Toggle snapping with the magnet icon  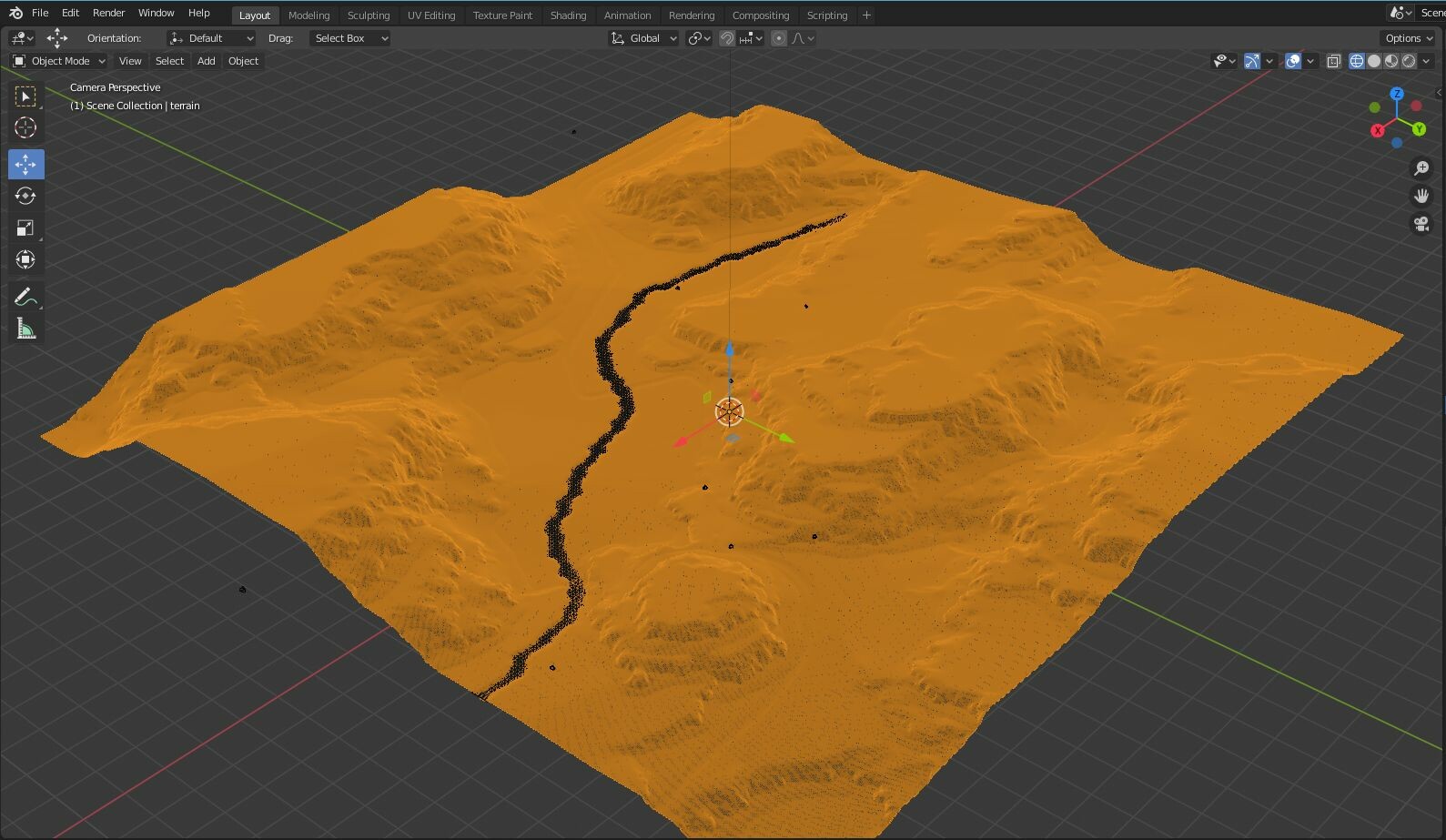727,38
